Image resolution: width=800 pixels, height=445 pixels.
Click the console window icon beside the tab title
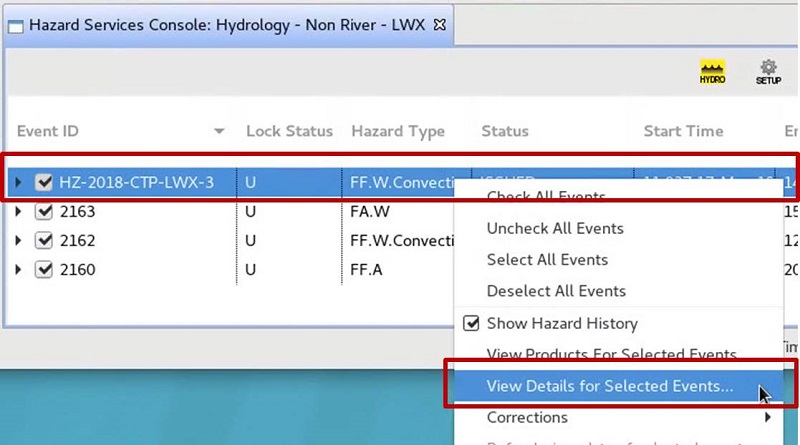tap(16, 26)
